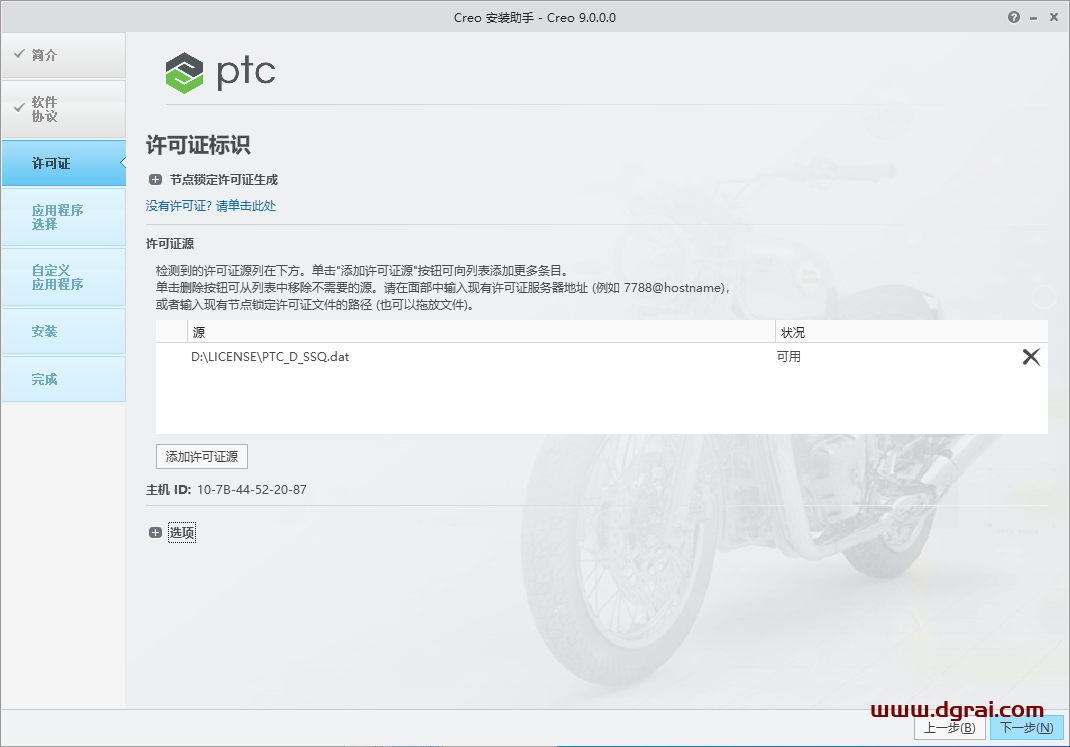Open the 安装 step in sidebar
The height and width of the screenshot is (747, 1070).
point(63,331)
